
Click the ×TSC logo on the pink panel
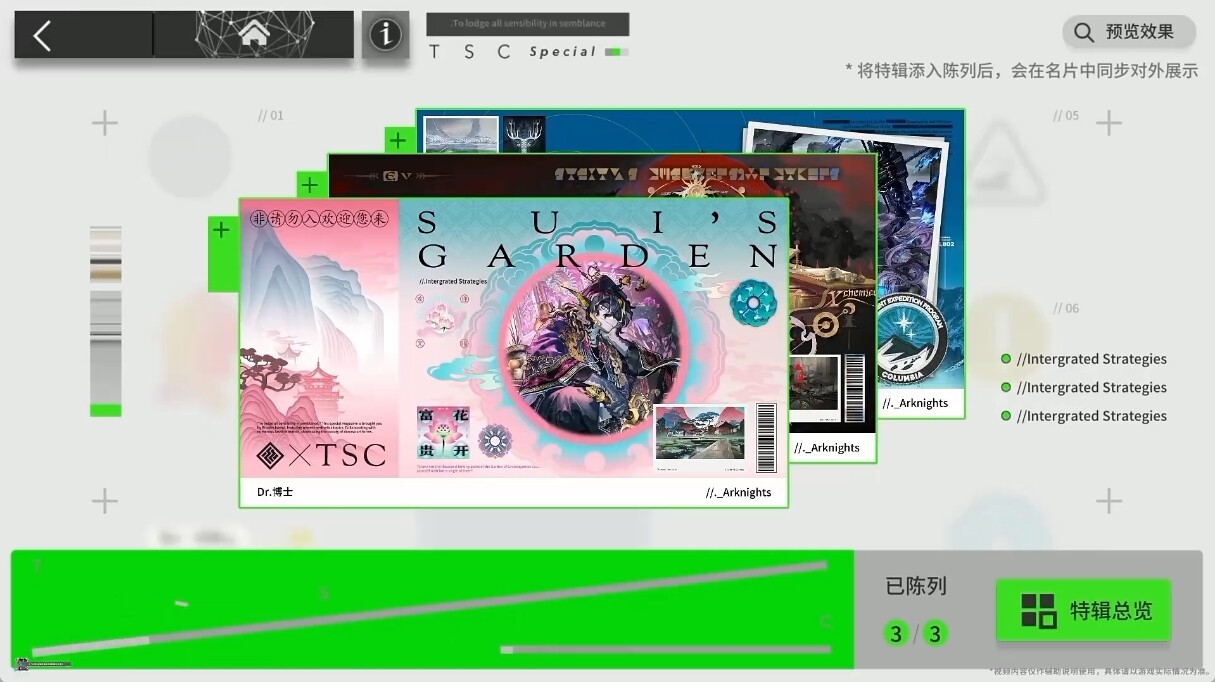(321, 455)
